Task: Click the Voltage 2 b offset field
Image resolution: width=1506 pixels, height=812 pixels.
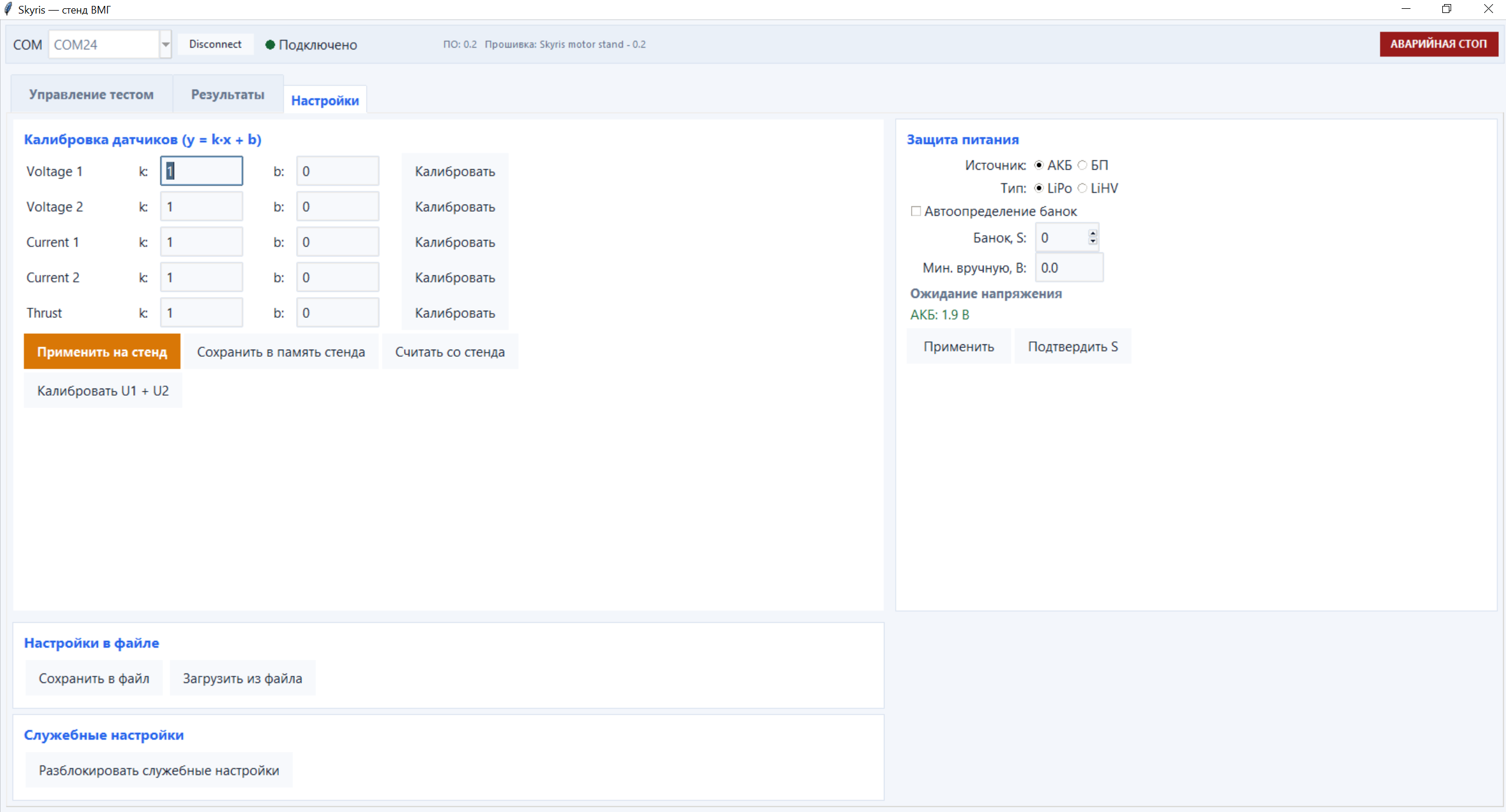Action: click(x=338, y=206)
